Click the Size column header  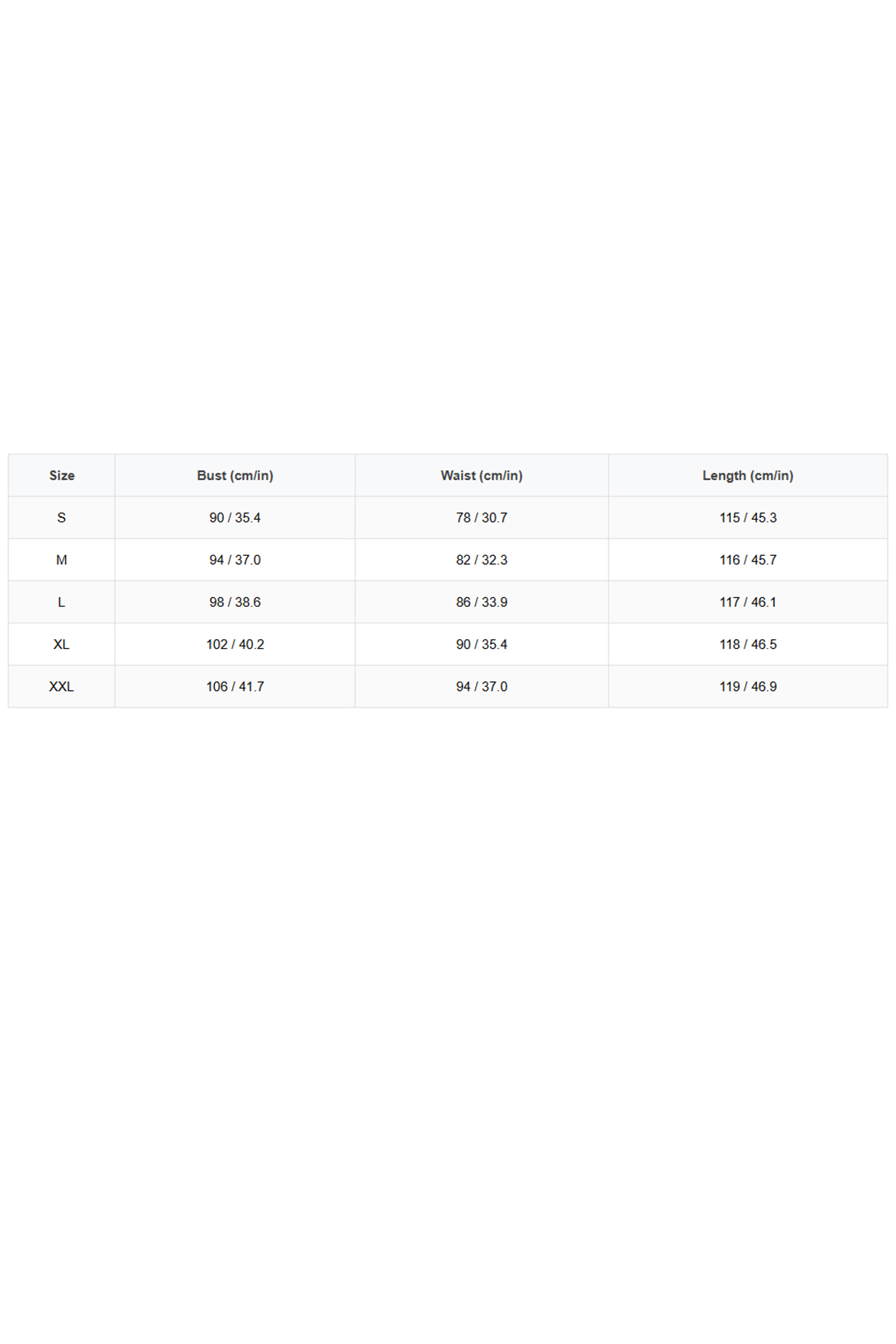pos(62,475)
